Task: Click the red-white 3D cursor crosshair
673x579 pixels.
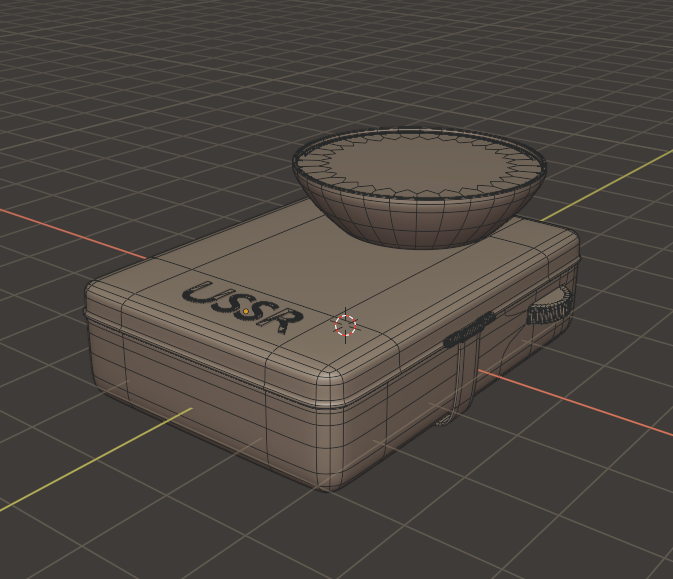Action: coord(346,324)
